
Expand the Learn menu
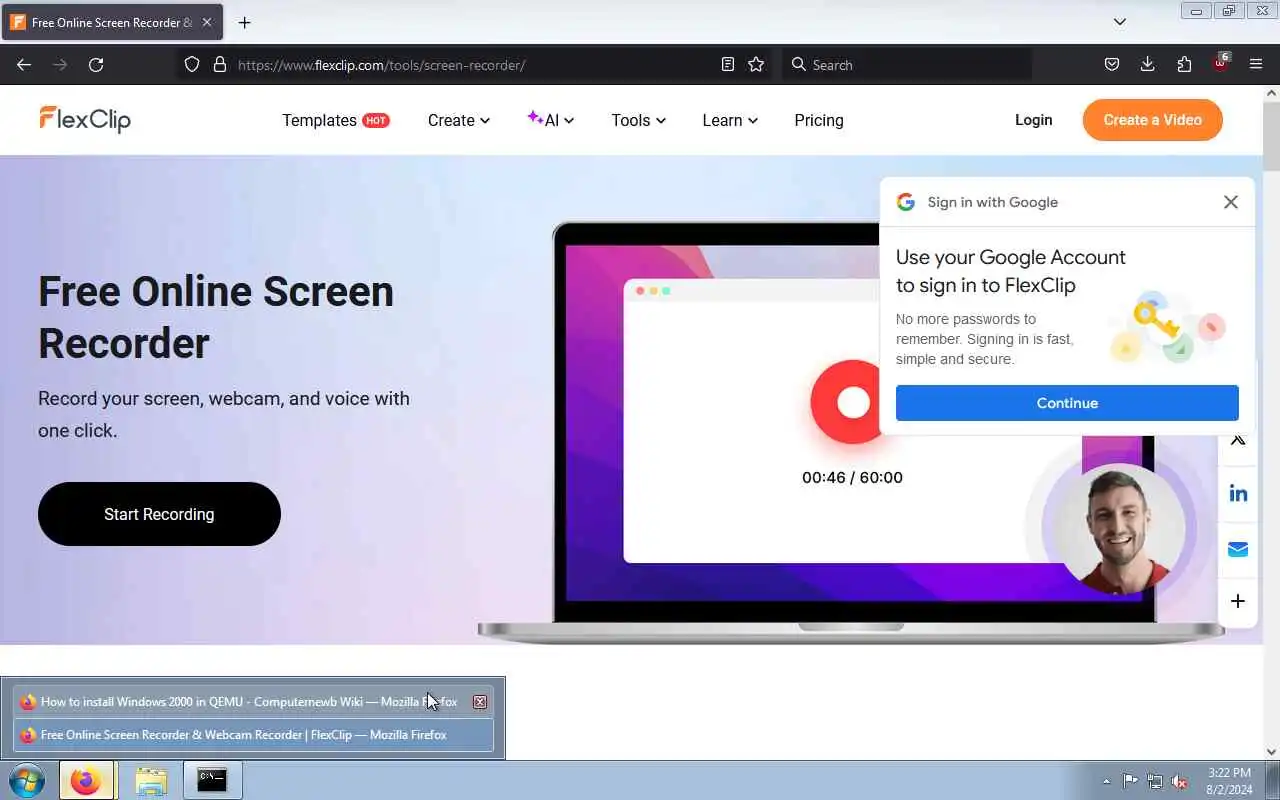click(x=730, y=120)
